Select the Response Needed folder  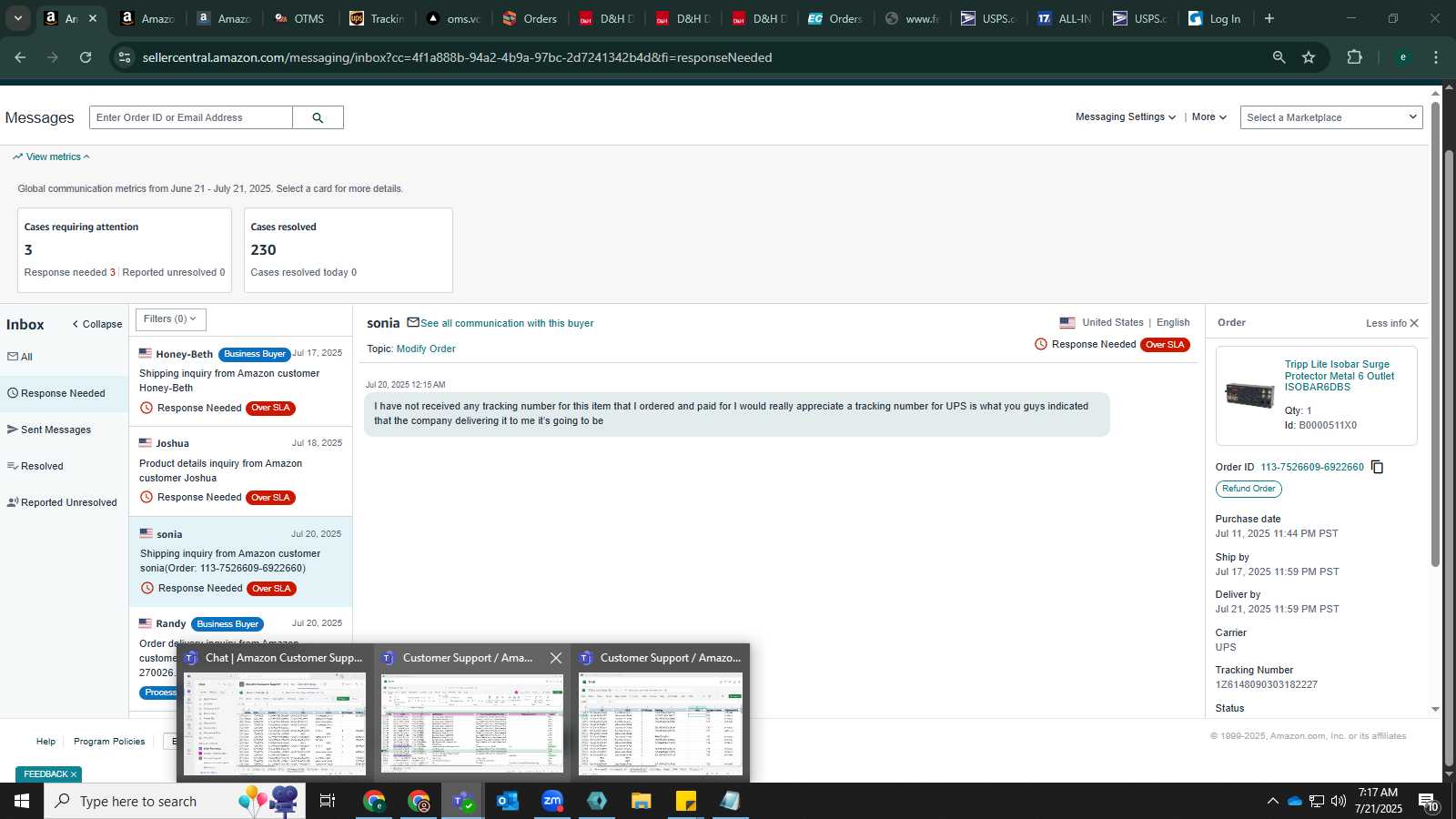point(64,393)
